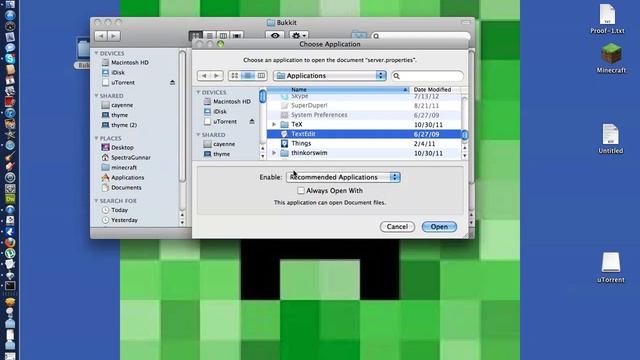
Task: Expand the TeX folder
Action: 274,124
